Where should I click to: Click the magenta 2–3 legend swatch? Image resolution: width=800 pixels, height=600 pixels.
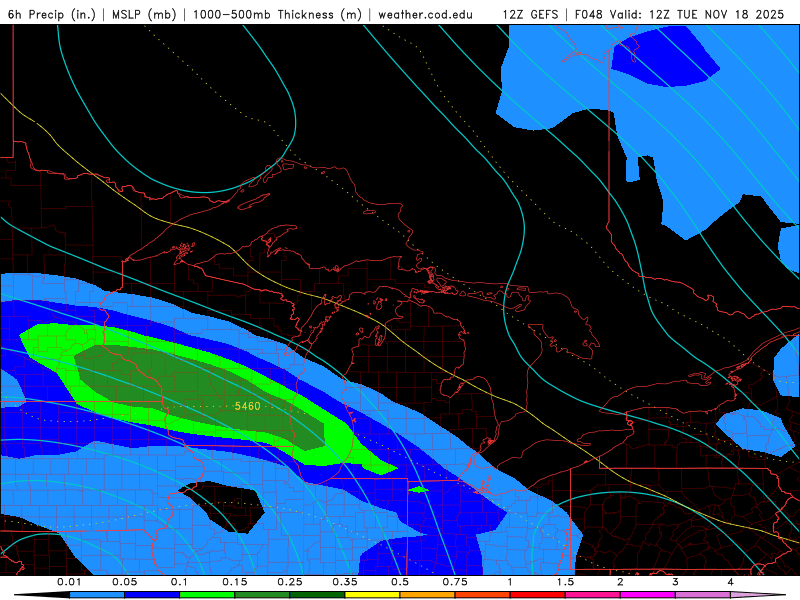tap(648, 595)
